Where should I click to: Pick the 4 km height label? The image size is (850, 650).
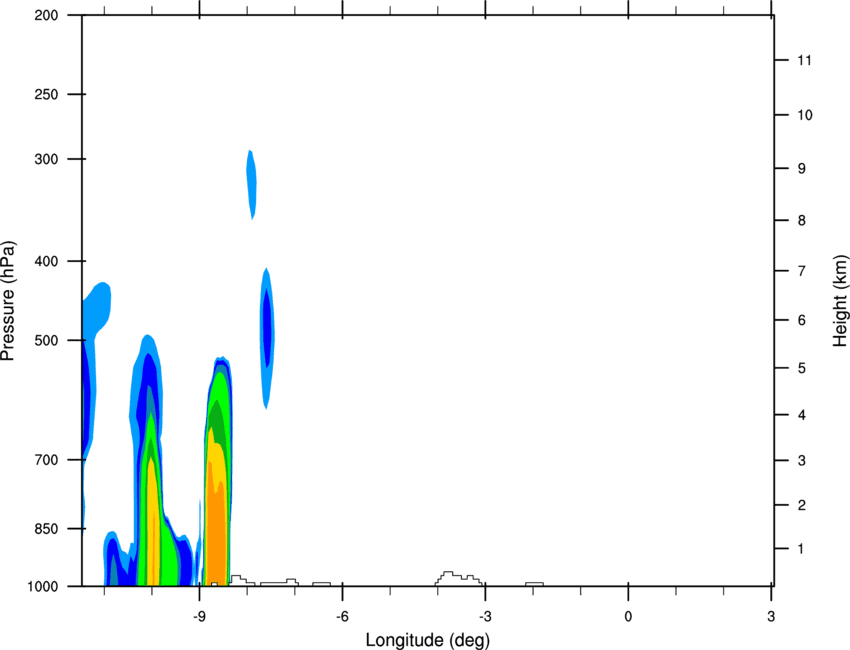(x=802, y=415)
